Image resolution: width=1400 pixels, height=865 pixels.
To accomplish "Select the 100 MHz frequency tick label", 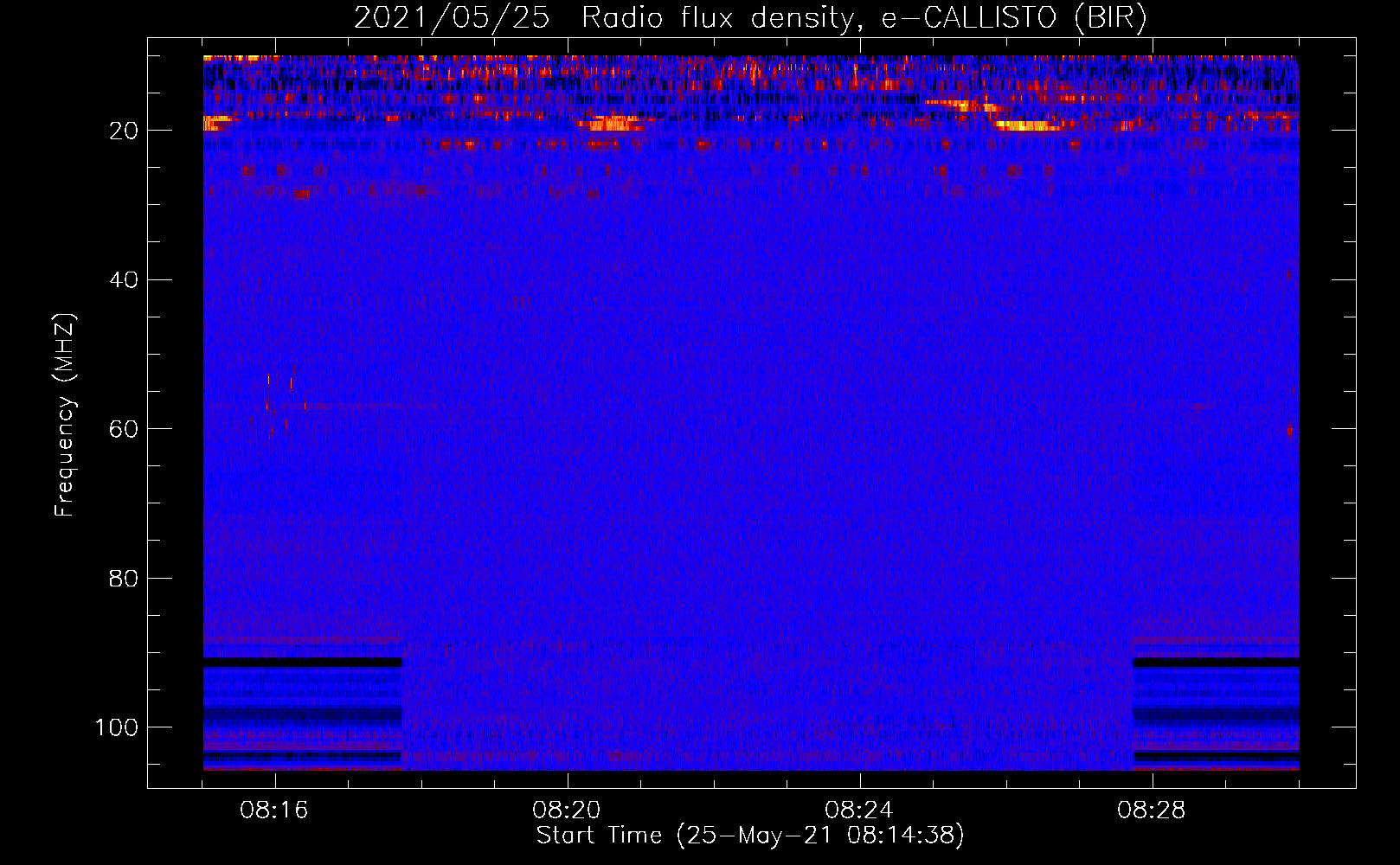I will (x=117, y=727).
